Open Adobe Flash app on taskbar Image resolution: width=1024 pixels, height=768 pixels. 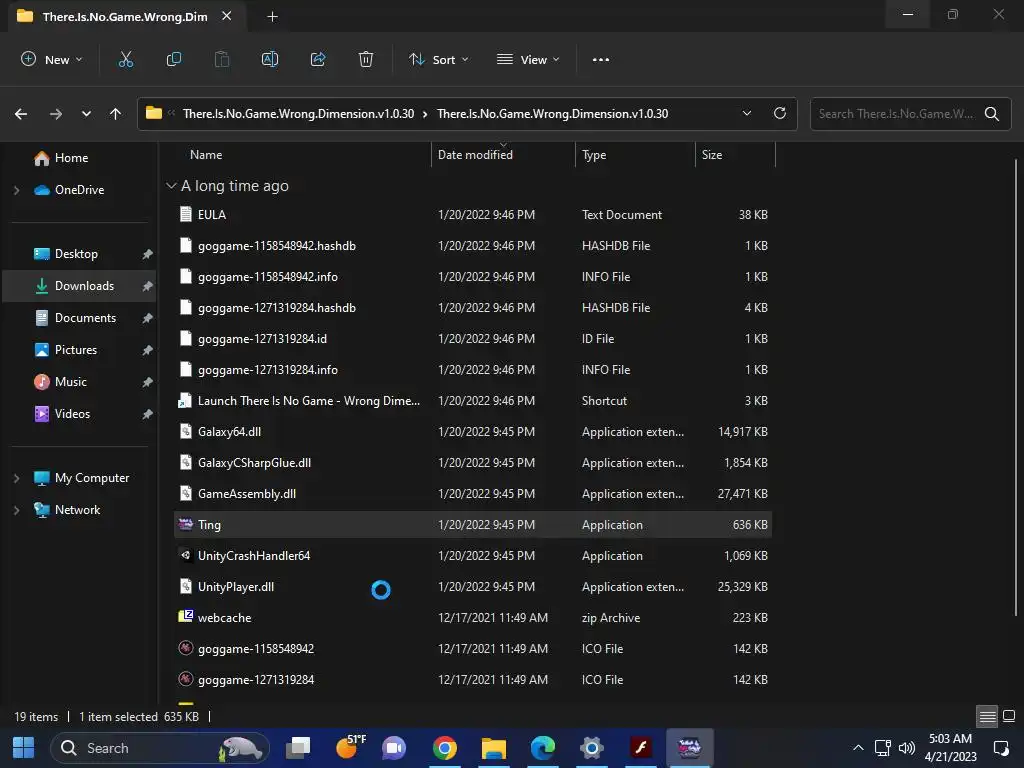[641, 748]
